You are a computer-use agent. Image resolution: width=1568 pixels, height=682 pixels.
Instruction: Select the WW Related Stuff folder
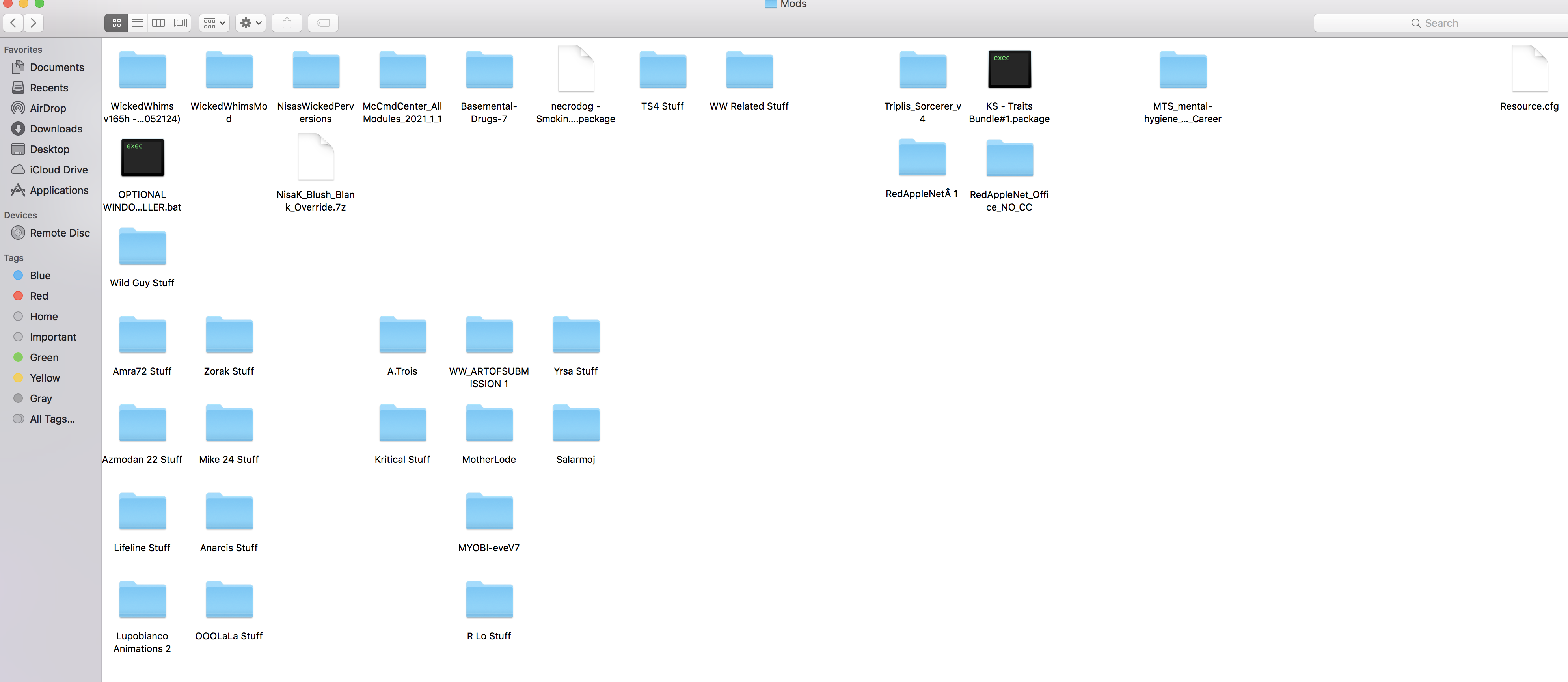point(749,71)
